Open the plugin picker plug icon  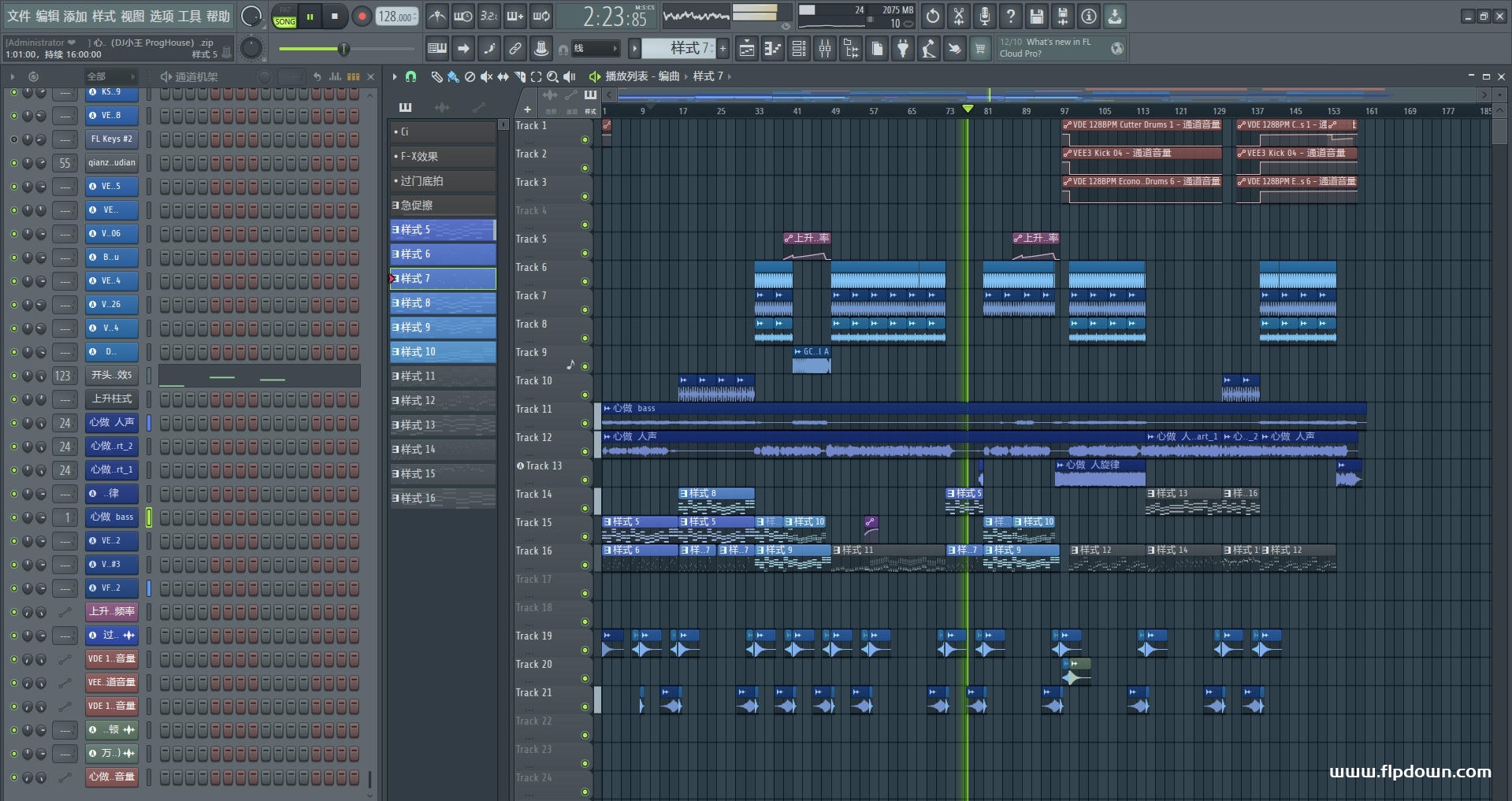click(903, 49)
